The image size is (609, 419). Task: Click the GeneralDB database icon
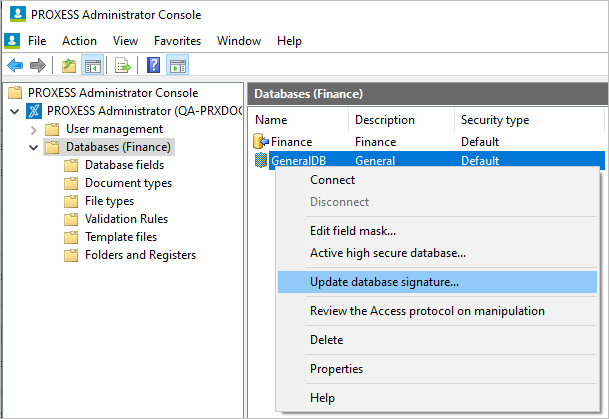pos(261,160)
